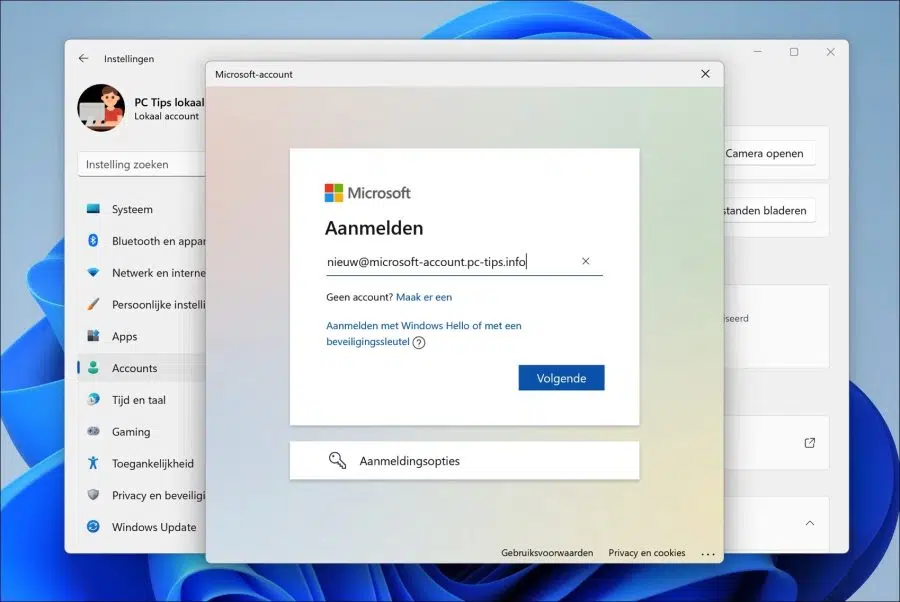The height and width of the screenshot is (602, 900).
Task: Go back with the Instellingen back arrow
Action: [x=84, y=59]
